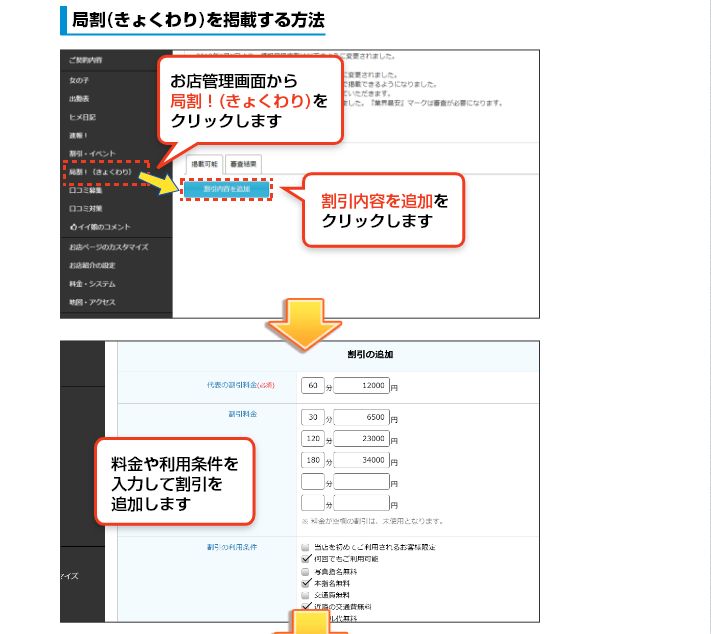Uncheck the 近隣の交通費無料 checkbox
The height and width of the screenshot is (634, 711).
tap(306, 606)
